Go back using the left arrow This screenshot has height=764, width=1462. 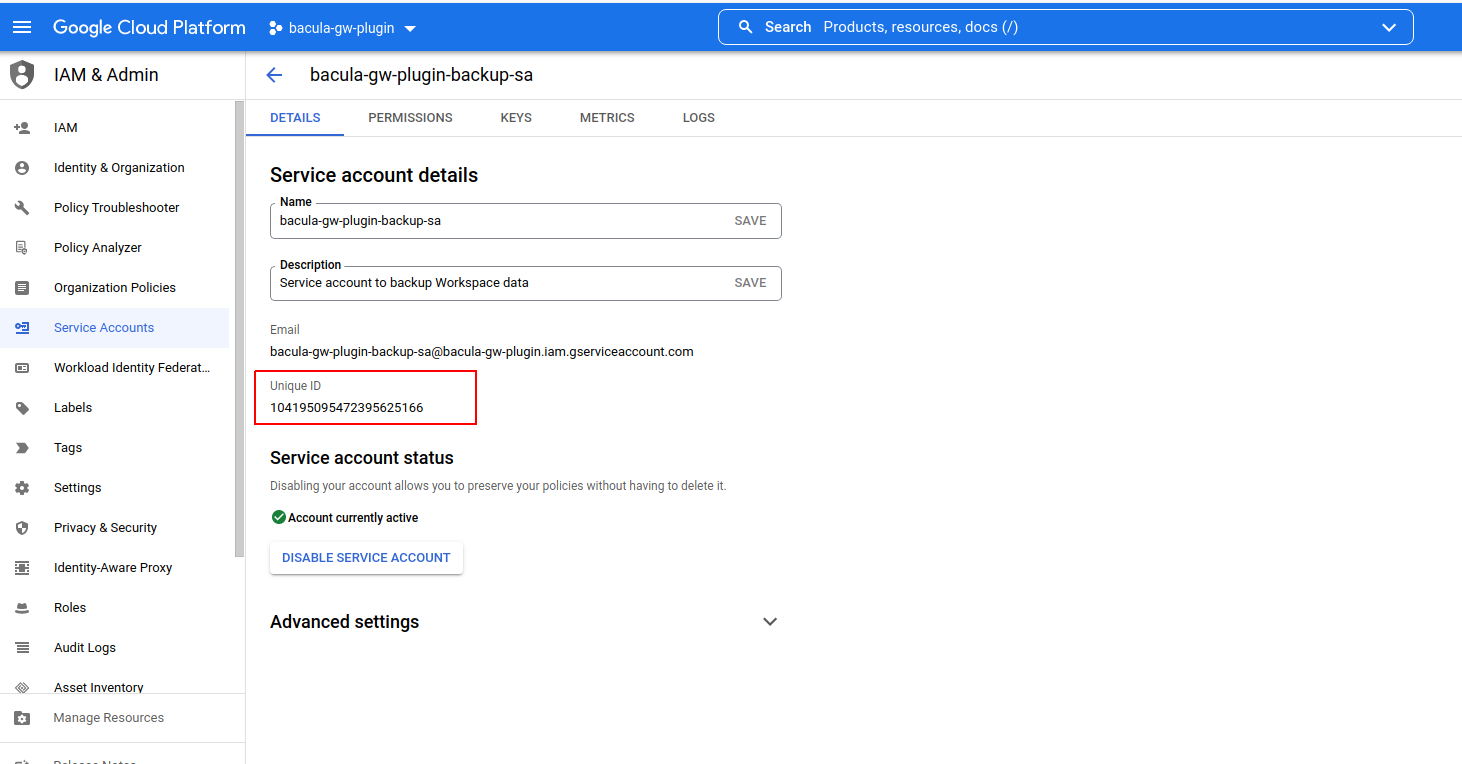coord(274,75)
